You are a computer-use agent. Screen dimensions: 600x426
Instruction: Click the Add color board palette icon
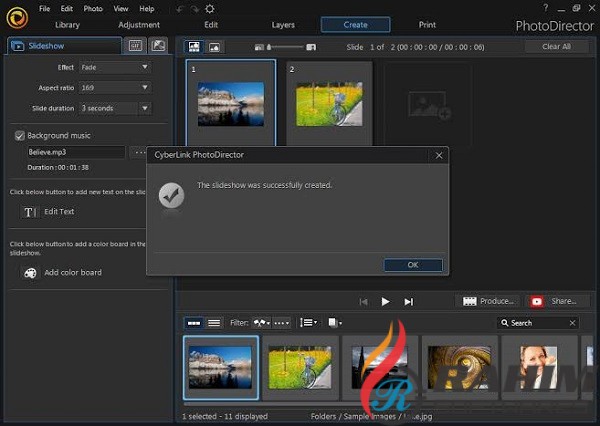tap(30, 272)
